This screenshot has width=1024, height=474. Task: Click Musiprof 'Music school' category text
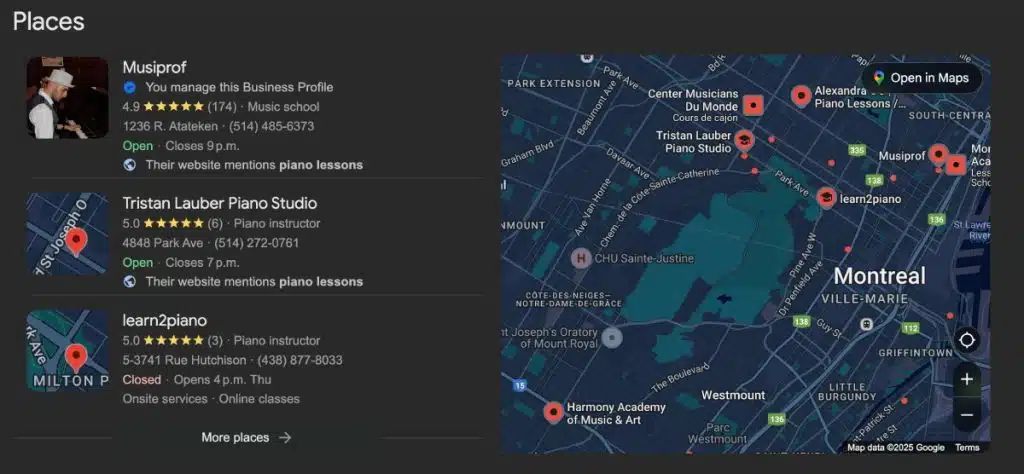283,106
